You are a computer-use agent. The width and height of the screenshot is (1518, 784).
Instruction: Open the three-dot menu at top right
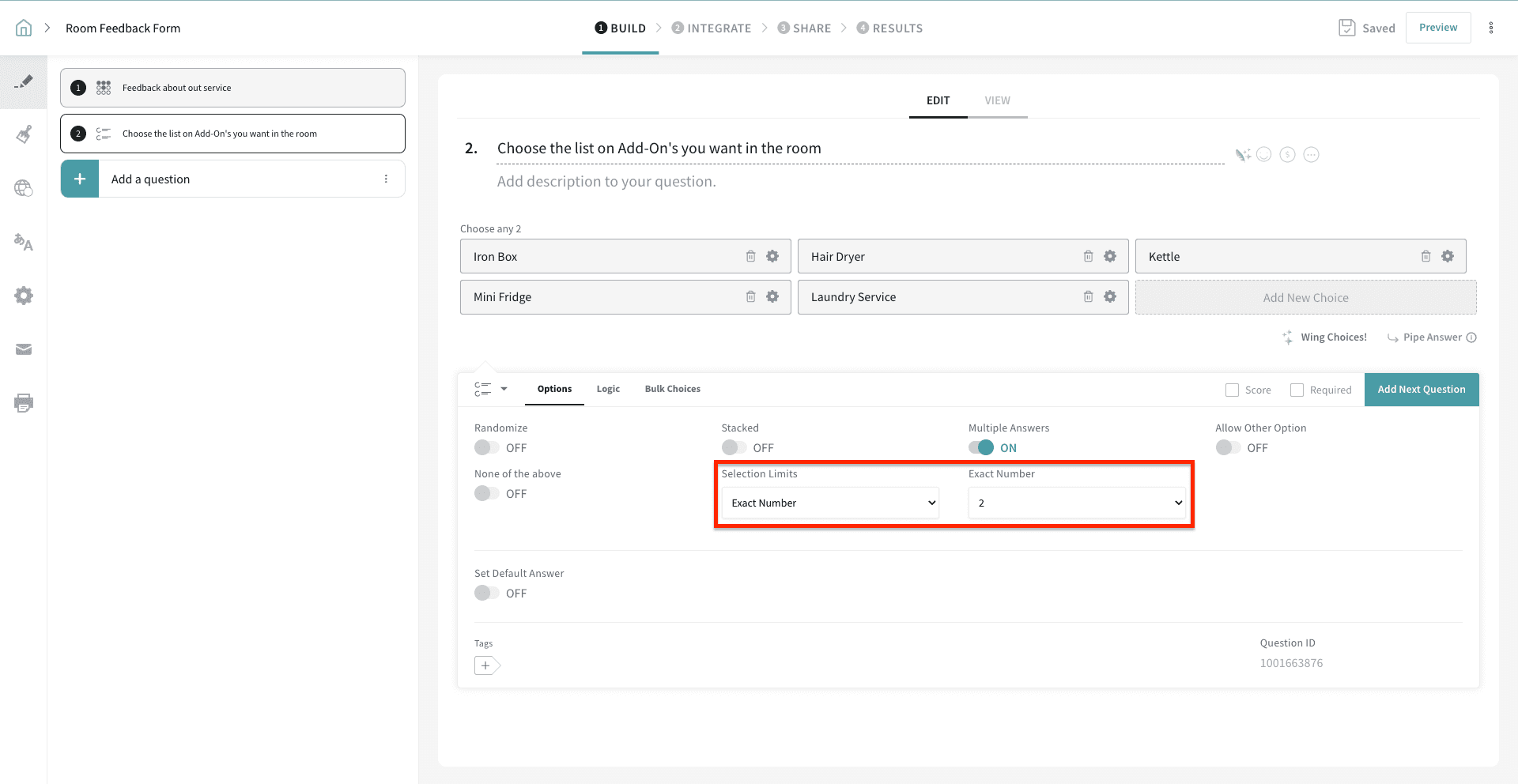1491,28
